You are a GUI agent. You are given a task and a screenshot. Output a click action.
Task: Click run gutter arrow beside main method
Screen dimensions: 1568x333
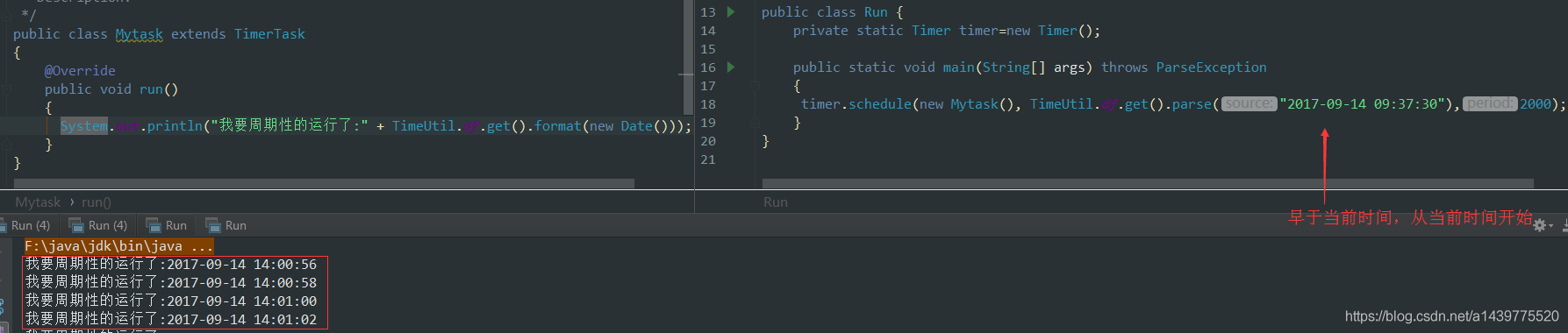(731, 67)
